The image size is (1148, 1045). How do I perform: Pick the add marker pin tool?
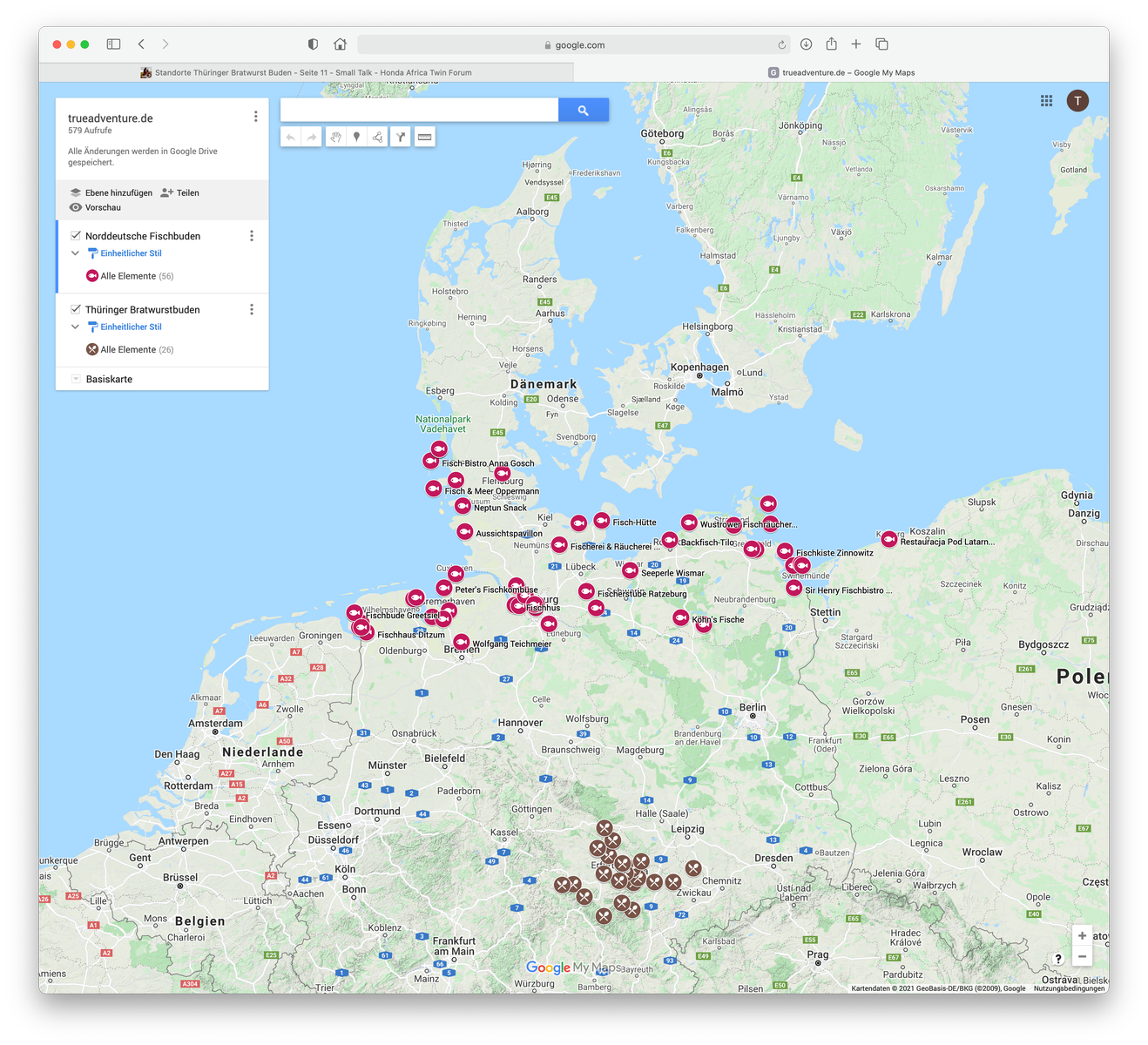[356, 137]
